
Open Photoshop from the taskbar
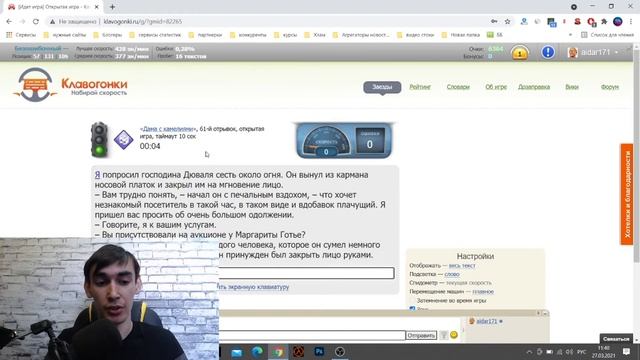click(319, 351)
